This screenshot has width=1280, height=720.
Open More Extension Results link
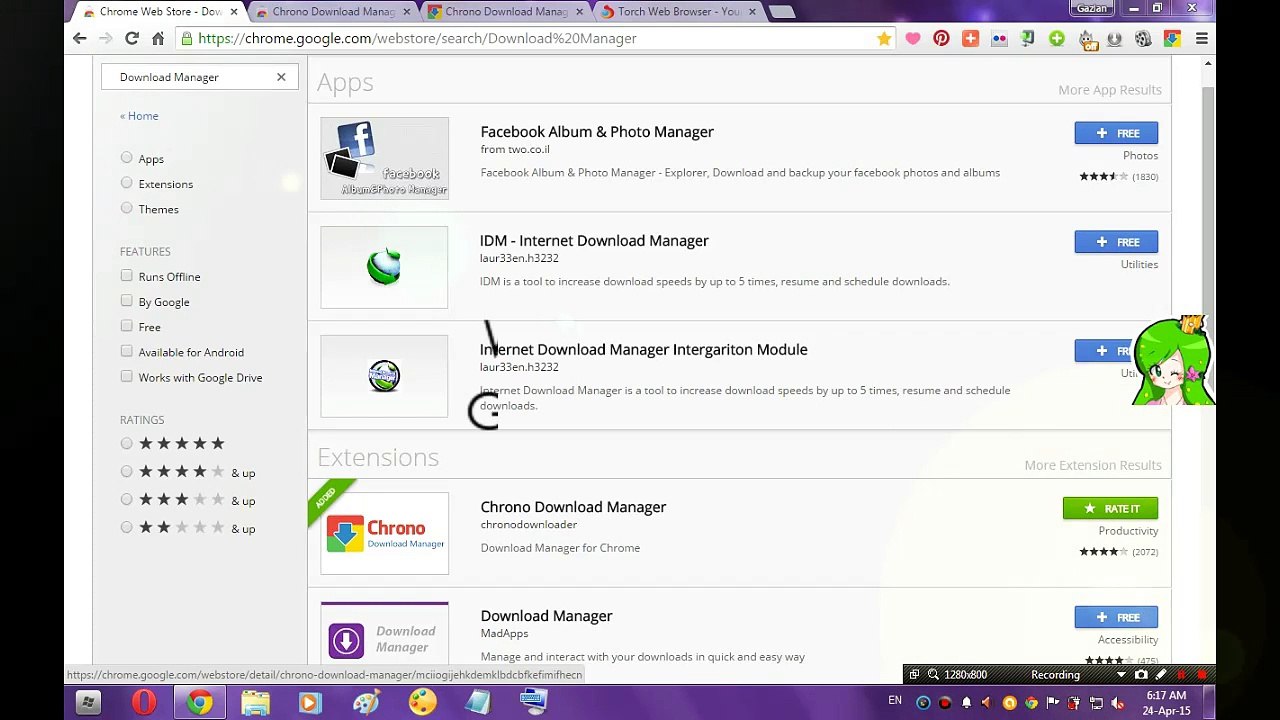[x=1093, y=465]
